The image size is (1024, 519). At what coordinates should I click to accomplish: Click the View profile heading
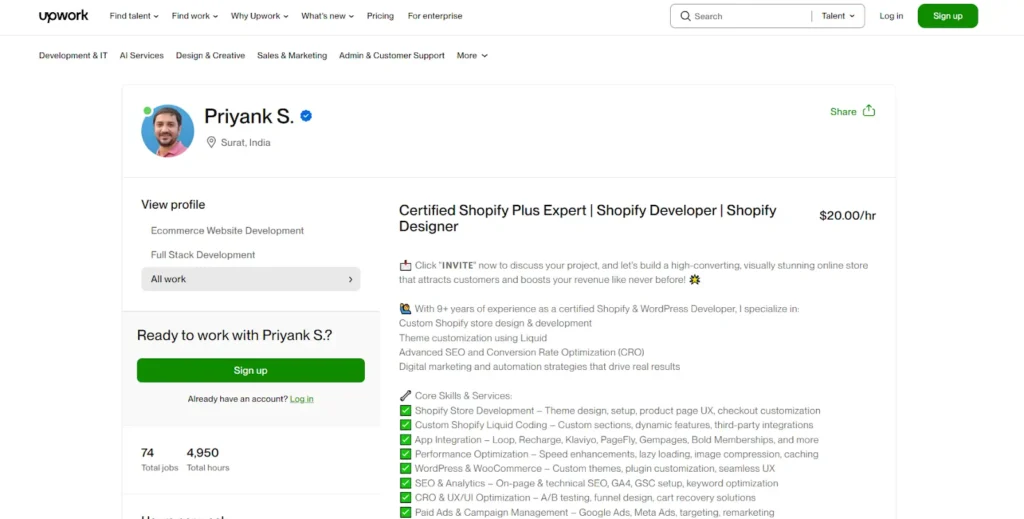(173, 204)
